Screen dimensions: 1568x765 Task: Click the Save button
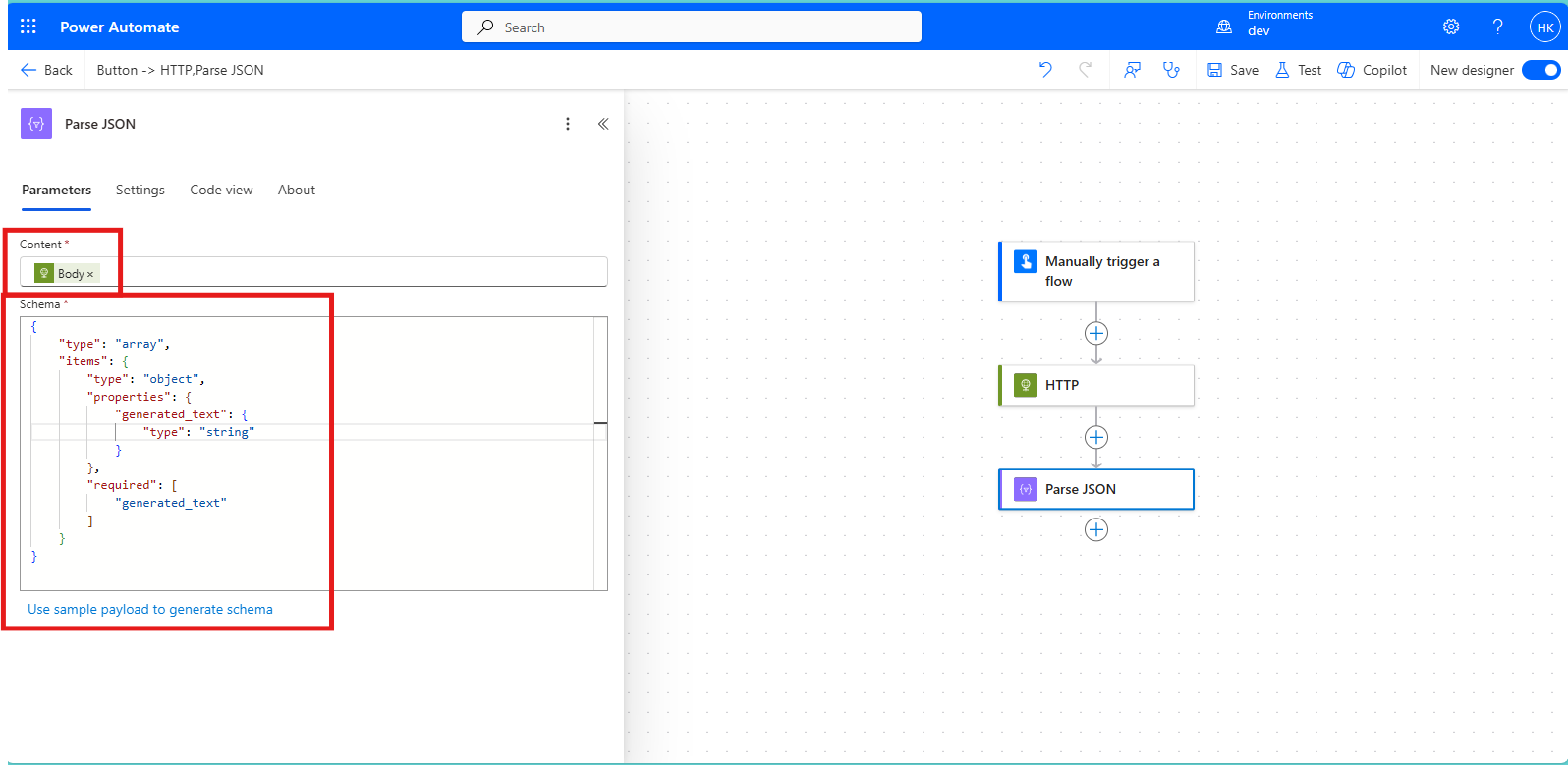1233,70
